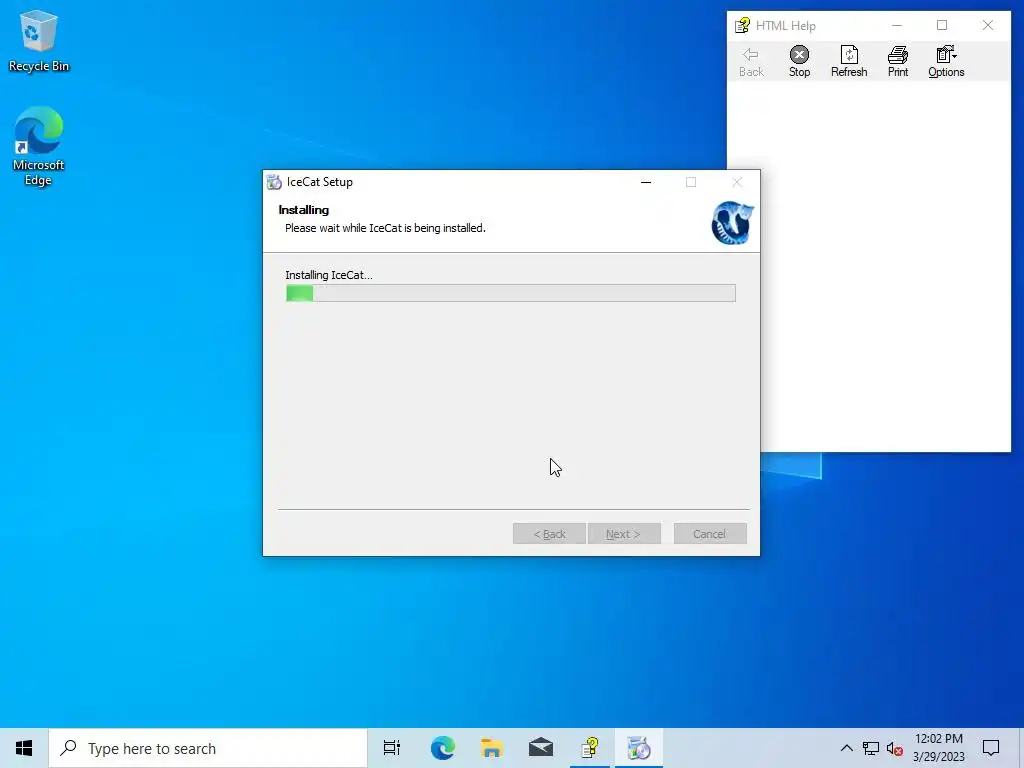Click the taskbar search box
This screenshot has height=768, width=1024.
point(208,748)
